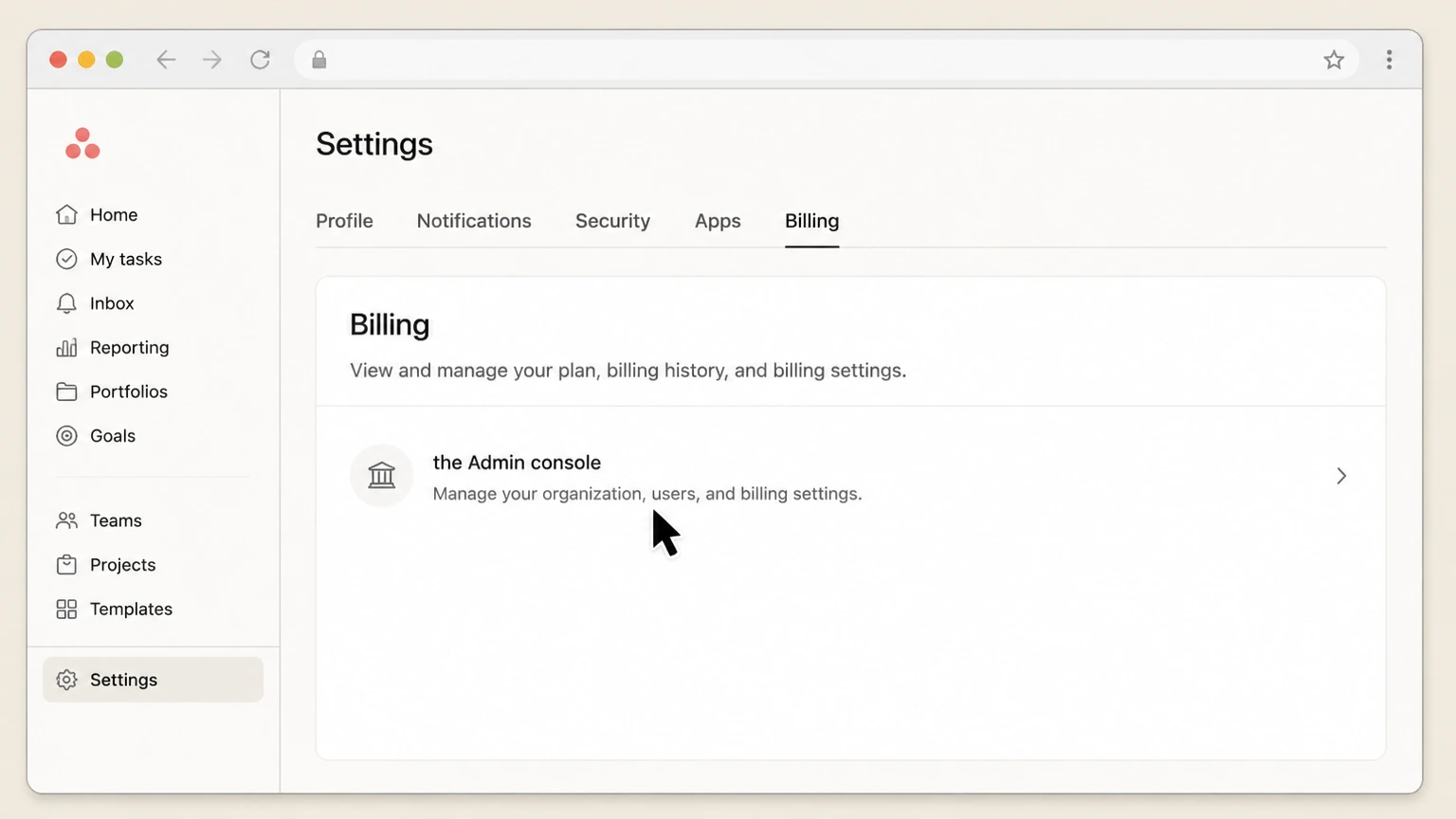The width and height of the screenshot is (1456, 819).
Task: Click the Projects clipboard icon
Action: 66,565
